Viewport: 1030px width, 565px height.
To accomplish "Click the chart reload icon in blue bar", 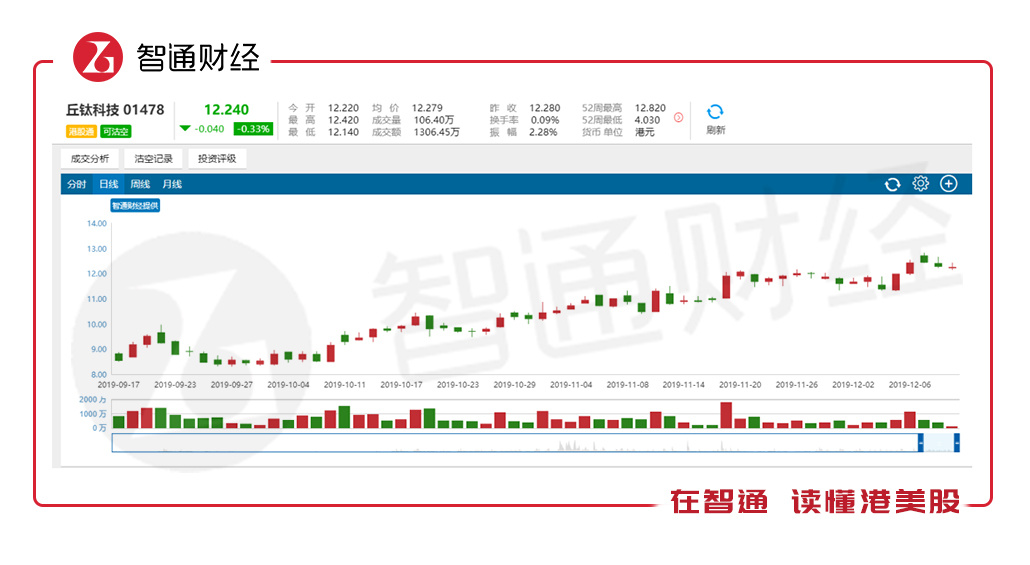I will pyautogui.click(x=892, y=185).
